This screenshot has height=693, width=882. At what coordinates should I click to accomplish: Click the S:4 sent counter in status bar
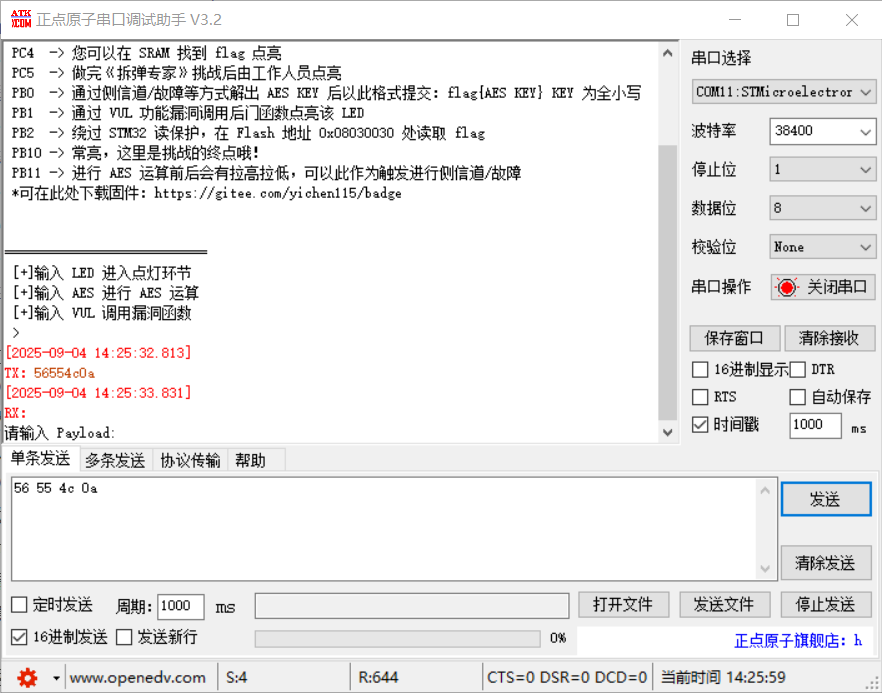[x=236, y=678]
